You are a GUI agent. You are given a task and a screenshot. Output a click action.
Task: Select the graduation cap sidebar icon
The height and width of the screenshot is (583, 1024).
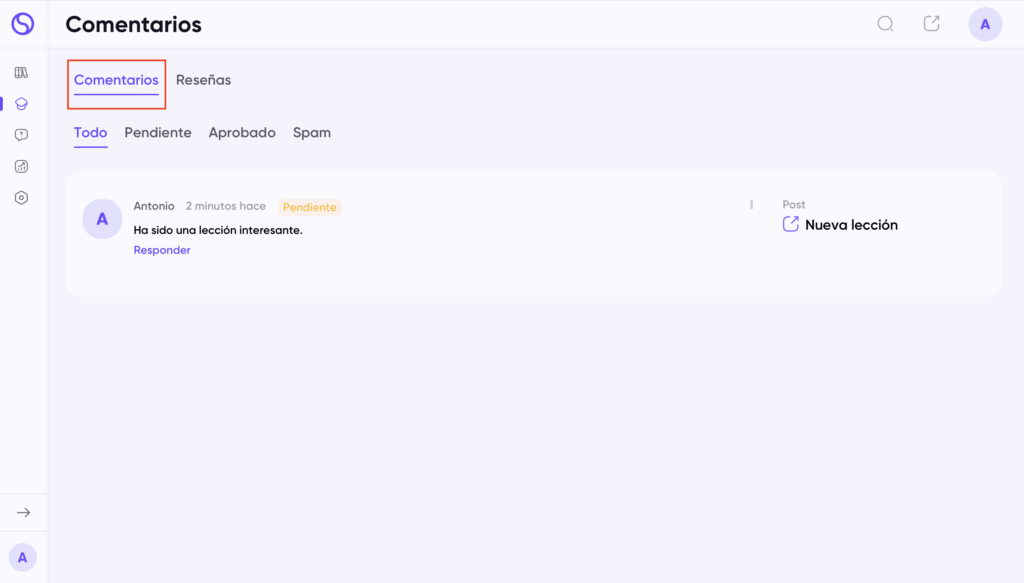coord(22,104)
